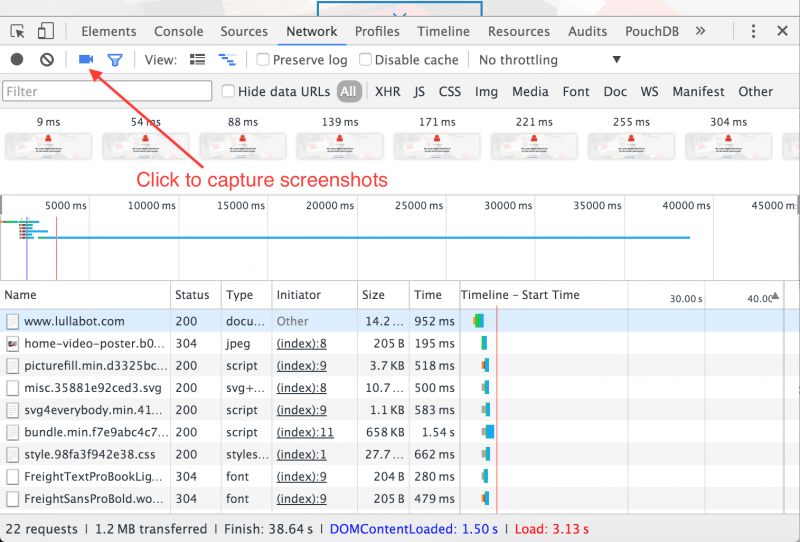The width and height of the screenshot is (800, 542).
Task: Toggle the filter funnel icon
Action: point(115,60)
